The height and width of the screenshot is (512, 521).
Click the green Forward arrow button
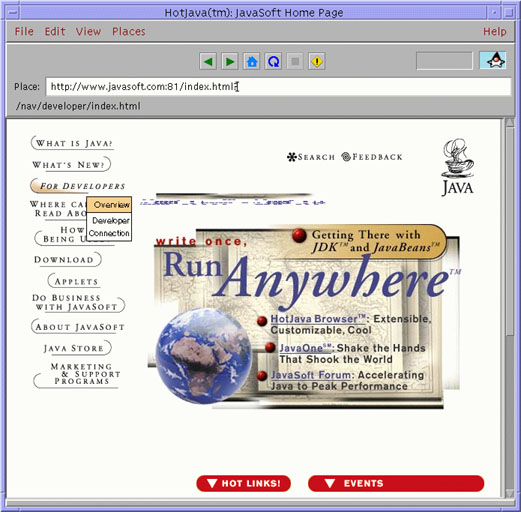point(230,61)
